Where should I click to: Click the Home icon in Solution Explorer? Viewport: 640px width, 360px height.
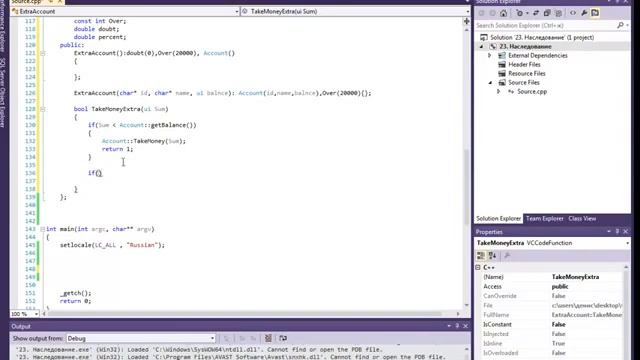coord(504,13)
